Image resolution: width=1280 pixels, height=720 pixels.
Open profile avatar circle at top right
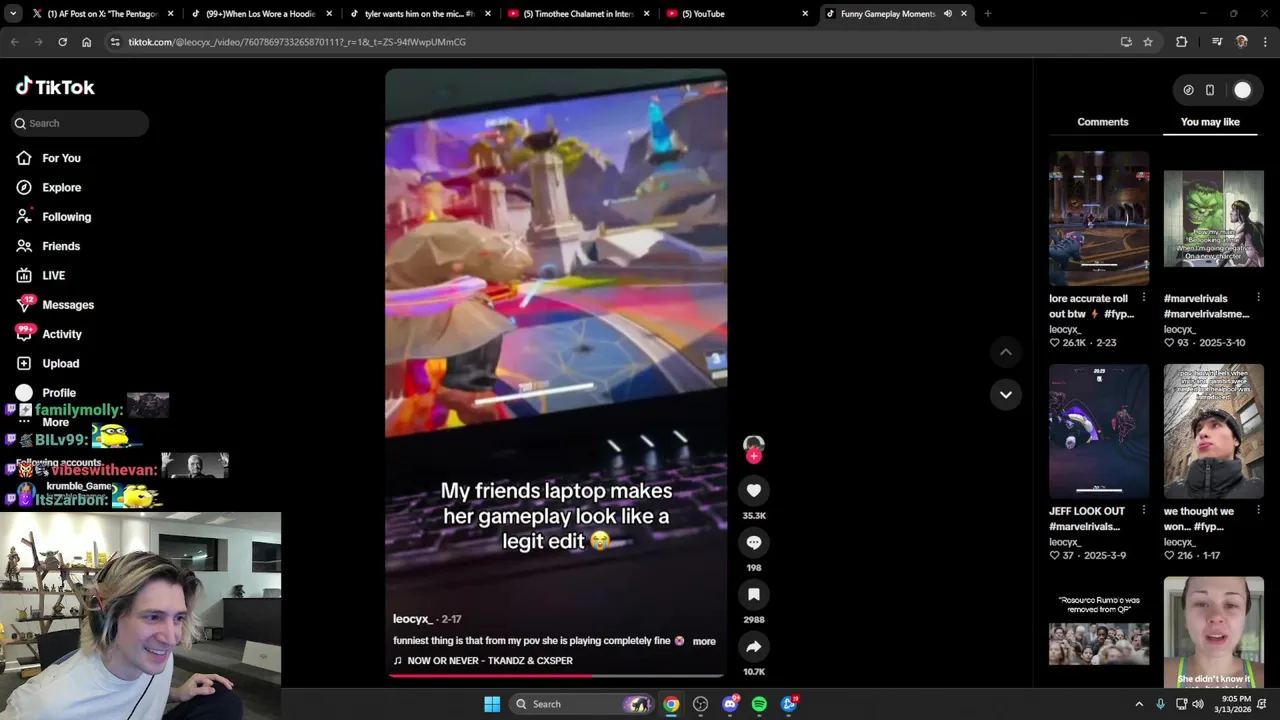pos(1242,90)
